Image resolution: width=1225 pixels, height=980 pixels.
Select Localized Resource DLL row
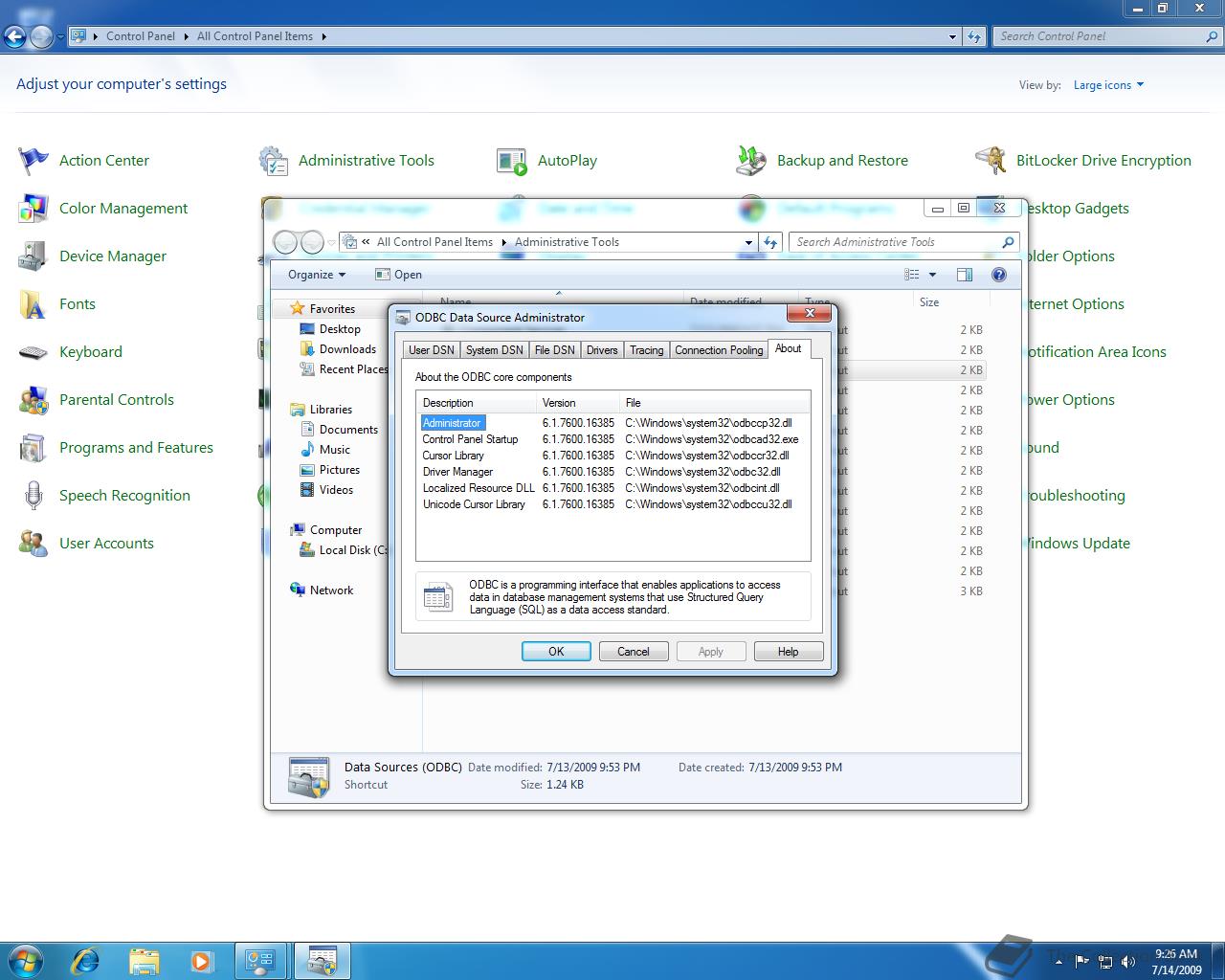point(612,488)
